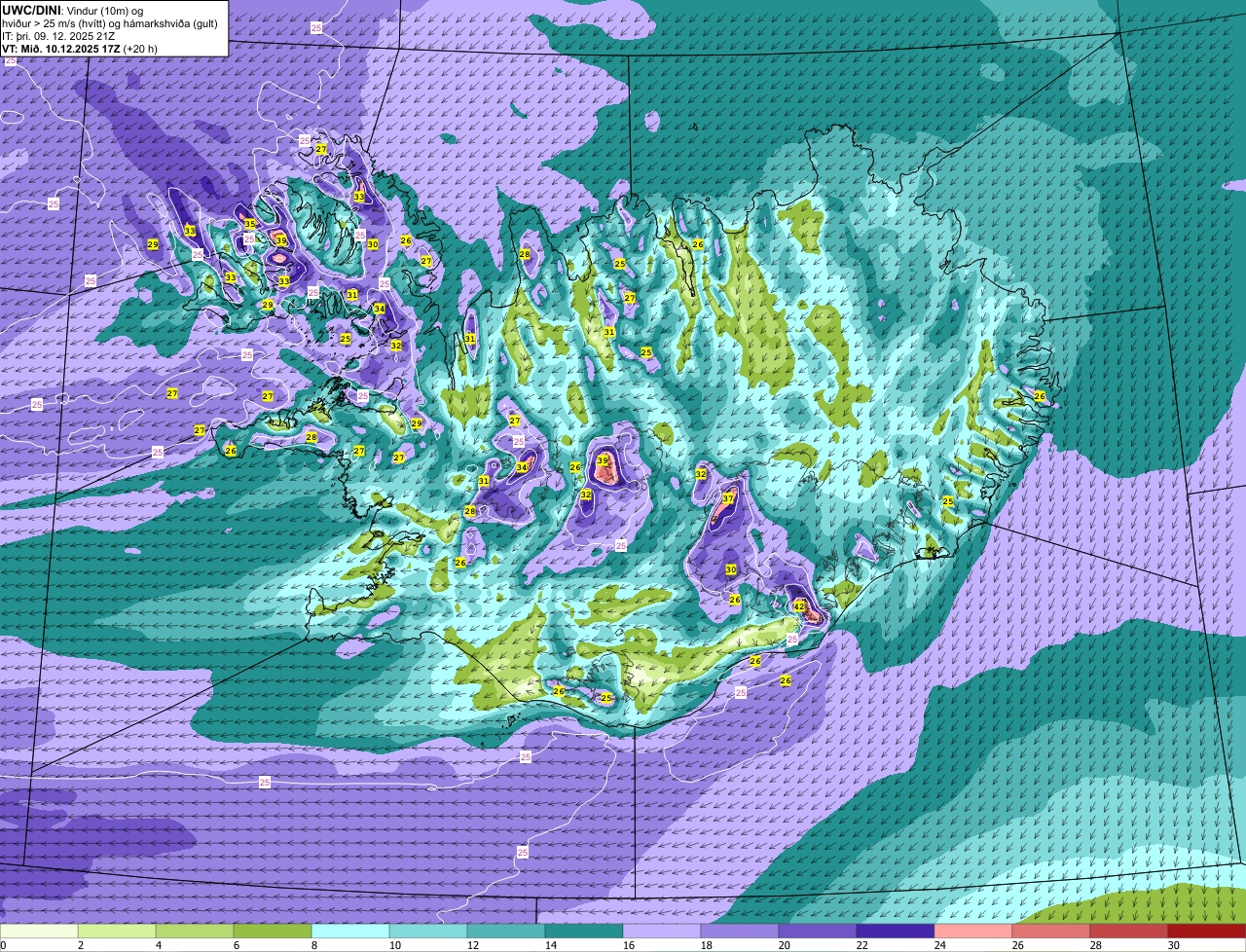1246x952 pixels.
Task: Click the 6–8 m/s olive green legend swatch
Action: (x=273, y=931)
